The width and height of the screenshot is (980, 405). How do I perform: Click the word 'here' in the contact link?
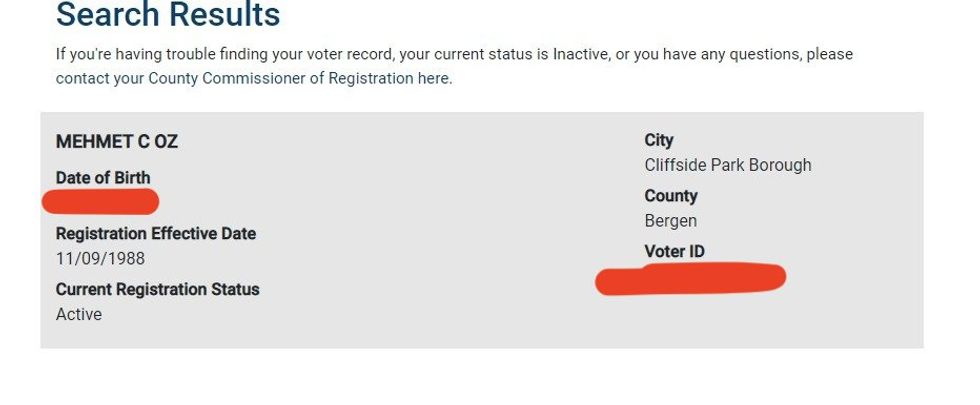coord(433,78)
